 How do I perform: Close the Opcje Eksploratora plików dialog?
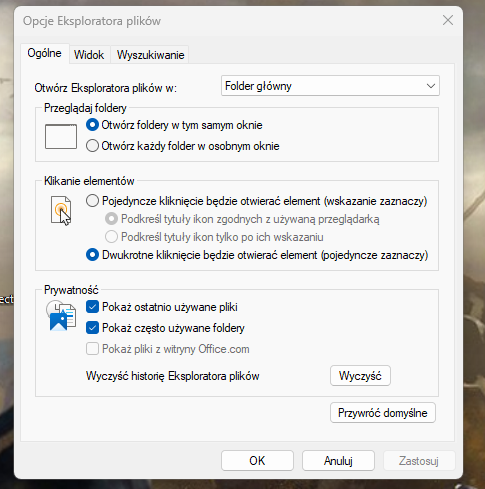pyautogui.click(x=448, y=20)
